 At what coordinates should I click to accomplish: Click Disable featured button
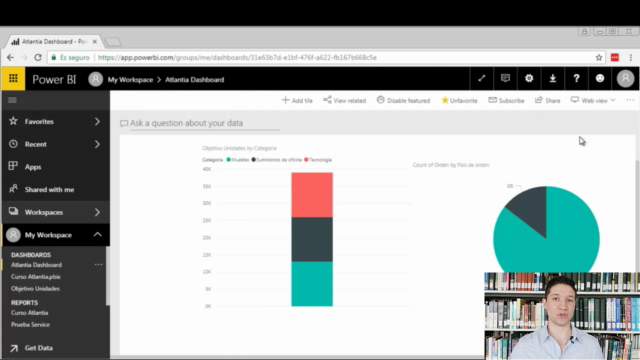pos(403,100)
